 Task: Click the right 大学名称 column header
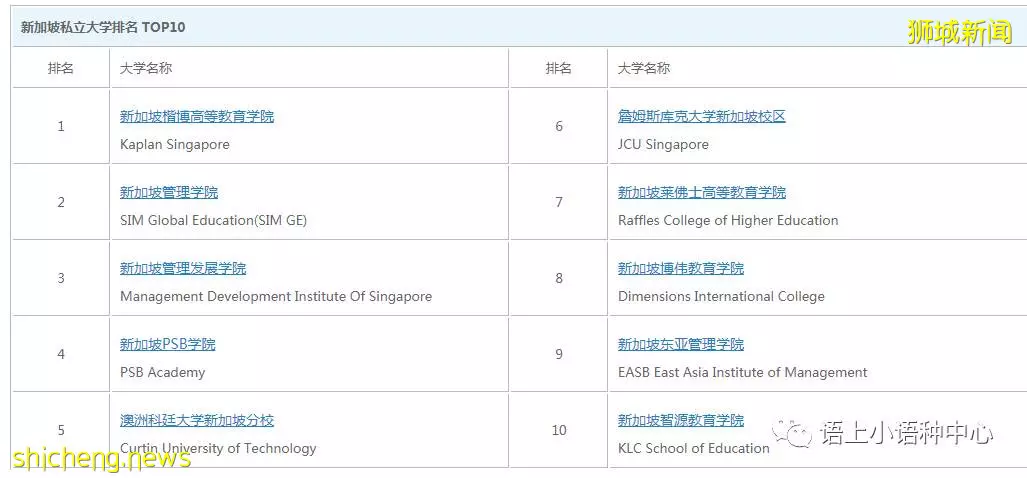click(644, 68)
